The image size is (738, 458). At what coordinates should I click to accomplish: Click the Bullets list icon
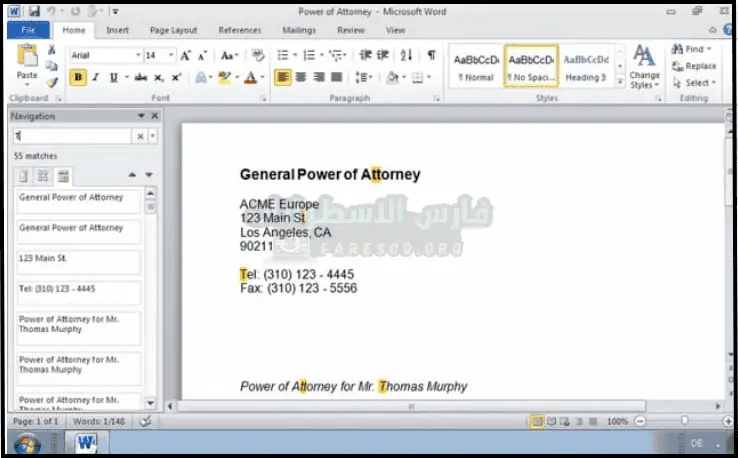[x=283, y=55]
